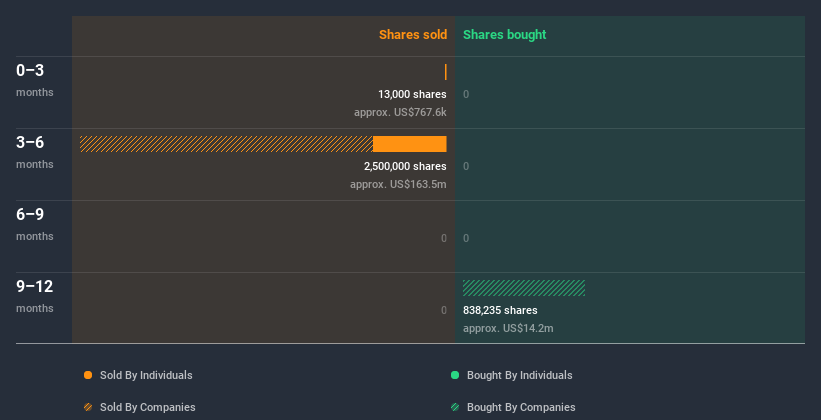821x420 pixels.
Task: Click the shares bought 0 in 6–9 months row
Action: [466, 238]
